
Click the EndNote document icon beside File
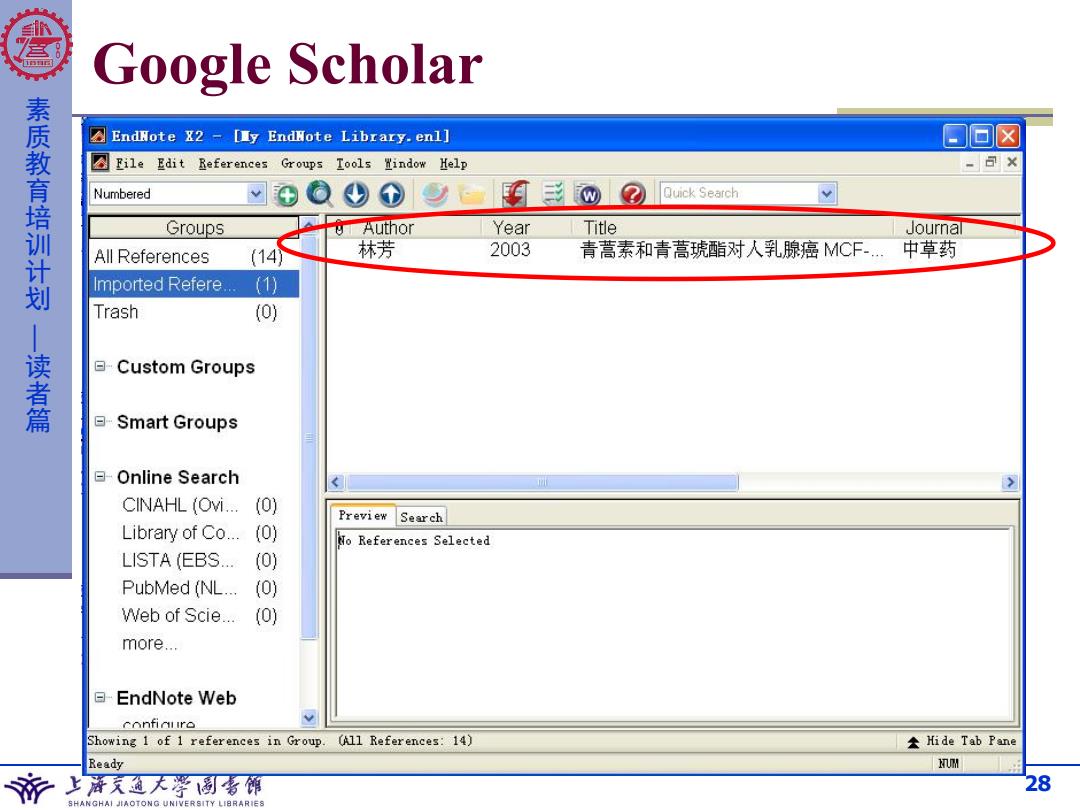pyautogui.click(x=101, y=163)
